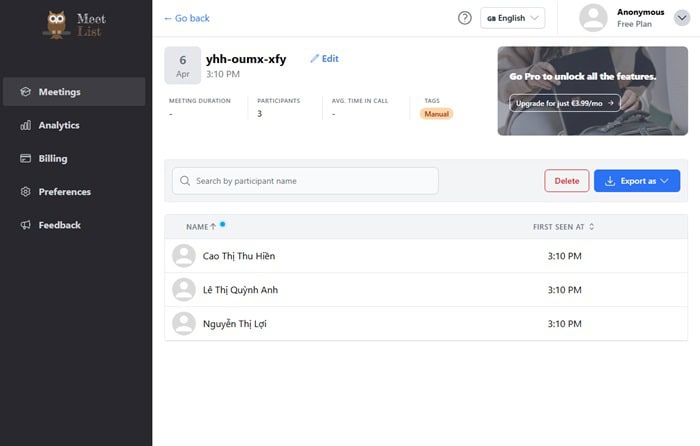Open the English language dropdown

[512, 18]
